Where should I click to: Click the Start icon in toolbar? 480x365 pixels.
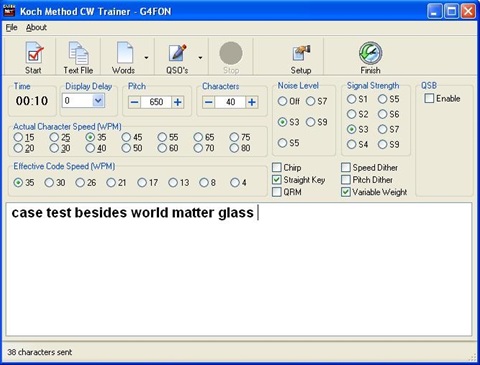pos(34,53)
